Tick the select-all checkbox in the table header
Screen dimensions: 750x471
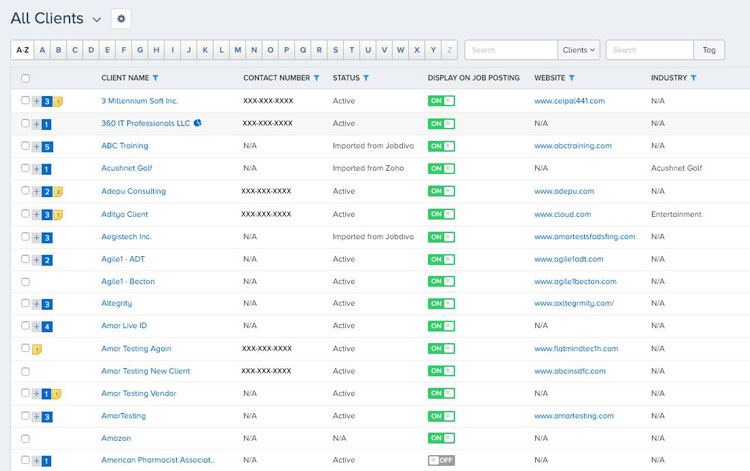[25, 78]
